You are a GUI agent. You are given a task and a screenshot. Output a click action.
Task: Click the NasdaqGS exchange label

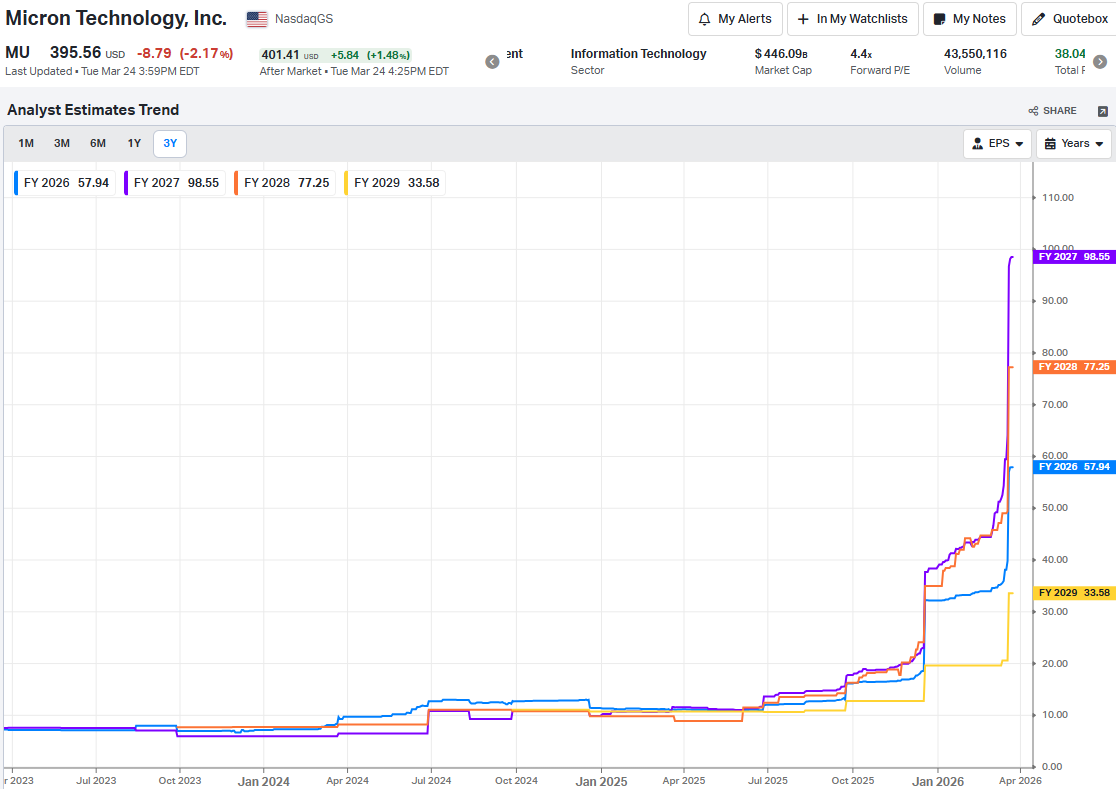[304, 19]
